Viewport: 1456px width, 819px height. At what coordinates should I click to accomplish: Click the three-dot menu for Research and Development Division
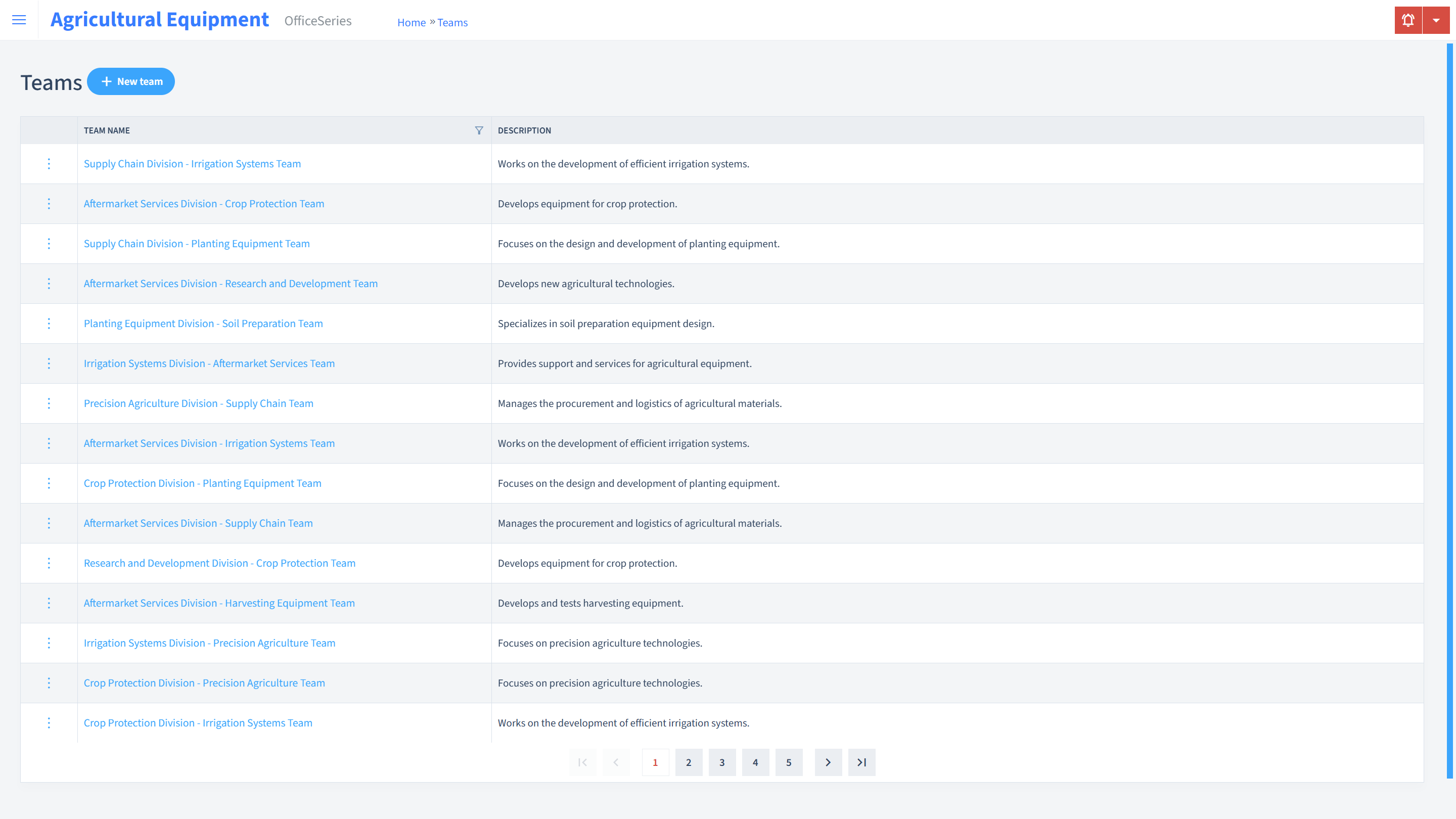(x=49, y=562)
